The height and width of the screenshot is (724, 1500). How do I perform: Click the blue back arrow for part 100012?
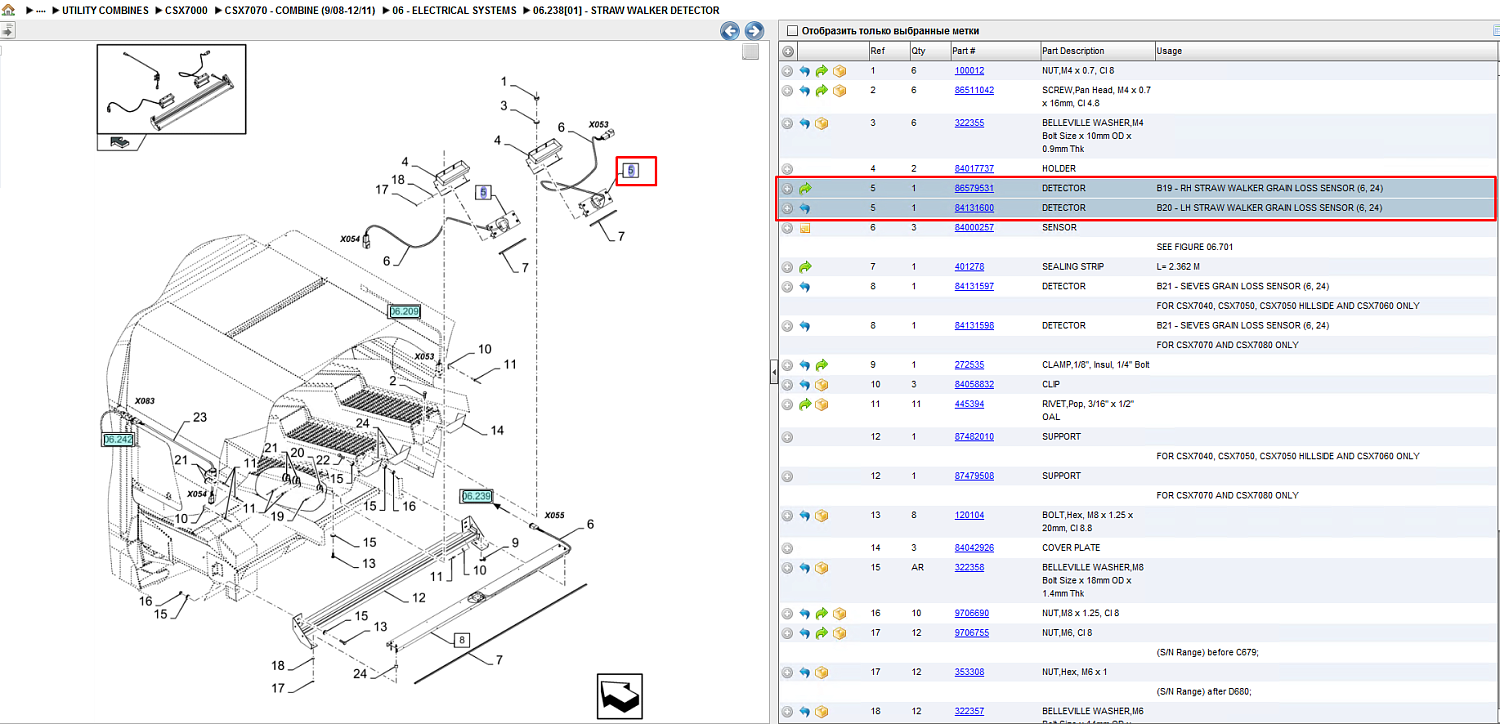[804, 71]
